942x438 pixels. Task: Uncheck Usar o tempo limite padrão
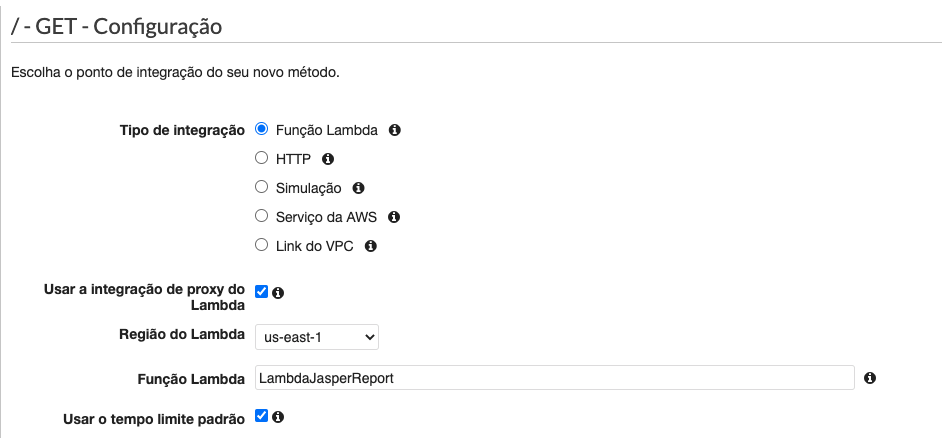pos(261,415)
